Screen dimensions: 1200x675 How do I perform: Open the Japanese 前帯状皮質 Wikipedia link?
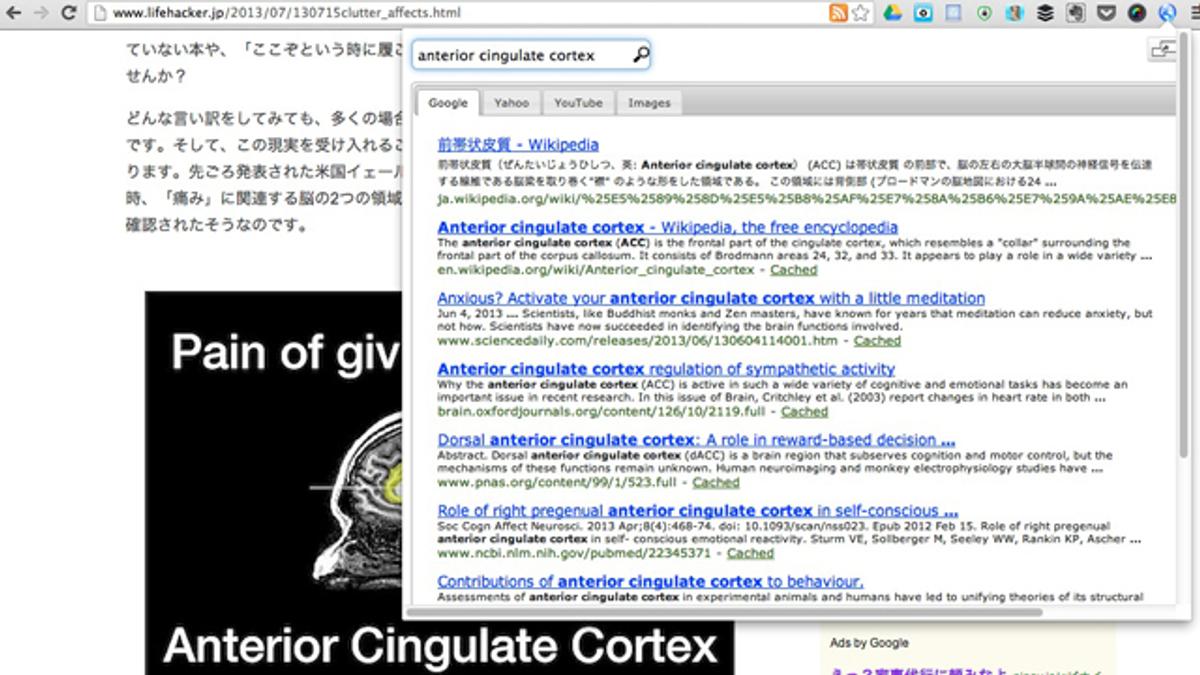[x=518, y=145]
